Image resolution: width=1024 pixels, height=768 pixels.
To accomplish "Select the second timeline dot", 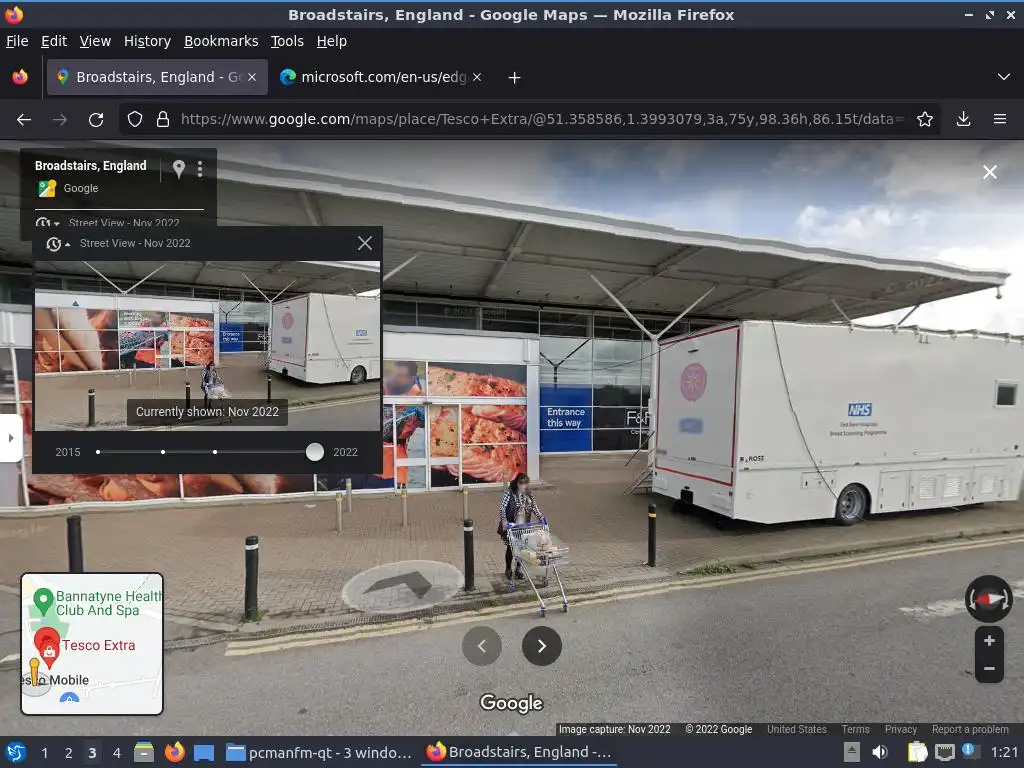I will 163,452.
